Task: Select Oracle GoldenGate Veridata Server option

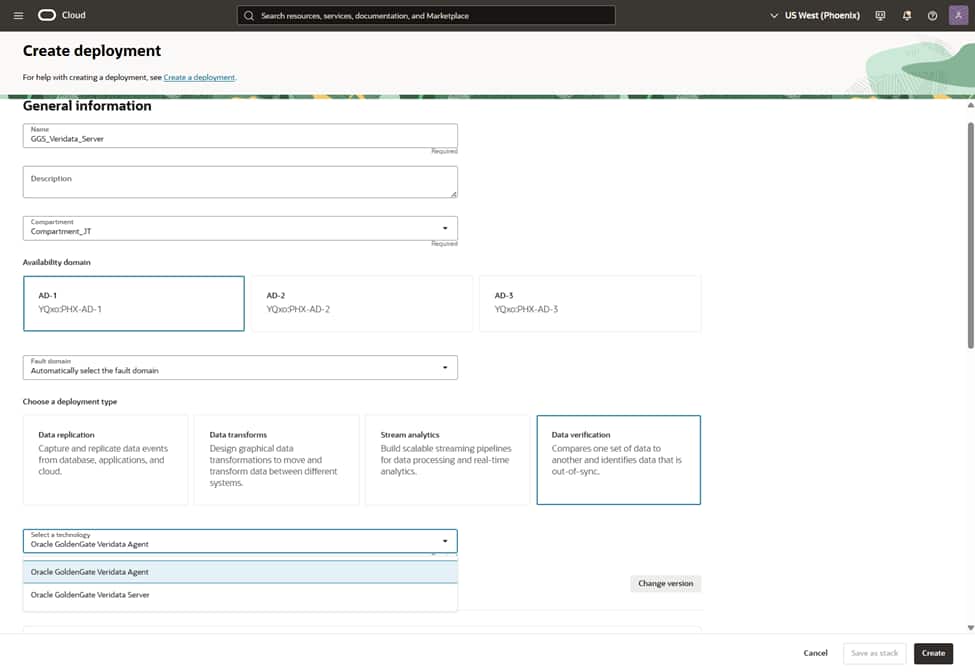Action: [240, 595]
